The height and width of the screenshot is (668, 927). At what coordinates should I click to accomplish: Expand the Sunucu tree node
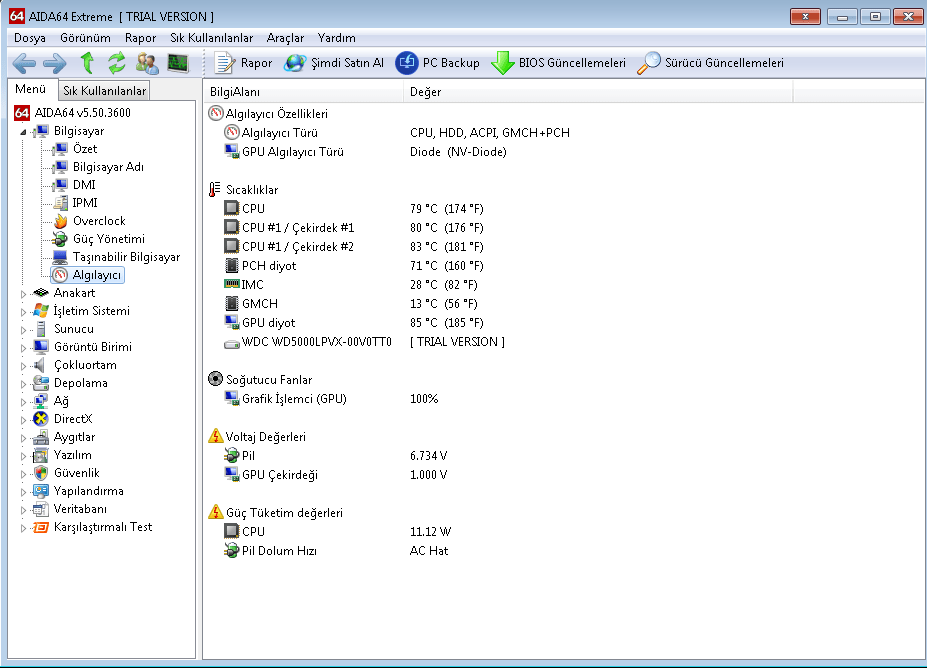[x=23, y=330]
